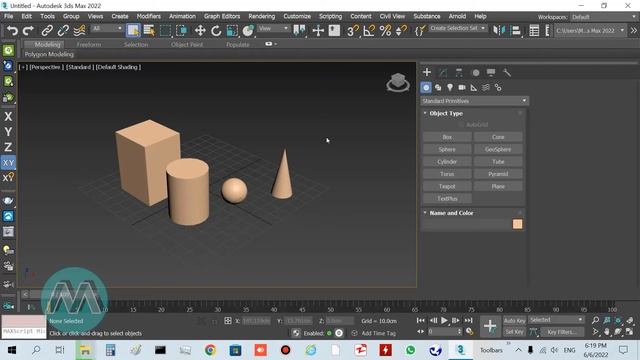
Task: Open the Motion command panel tab
Action: 475,73
